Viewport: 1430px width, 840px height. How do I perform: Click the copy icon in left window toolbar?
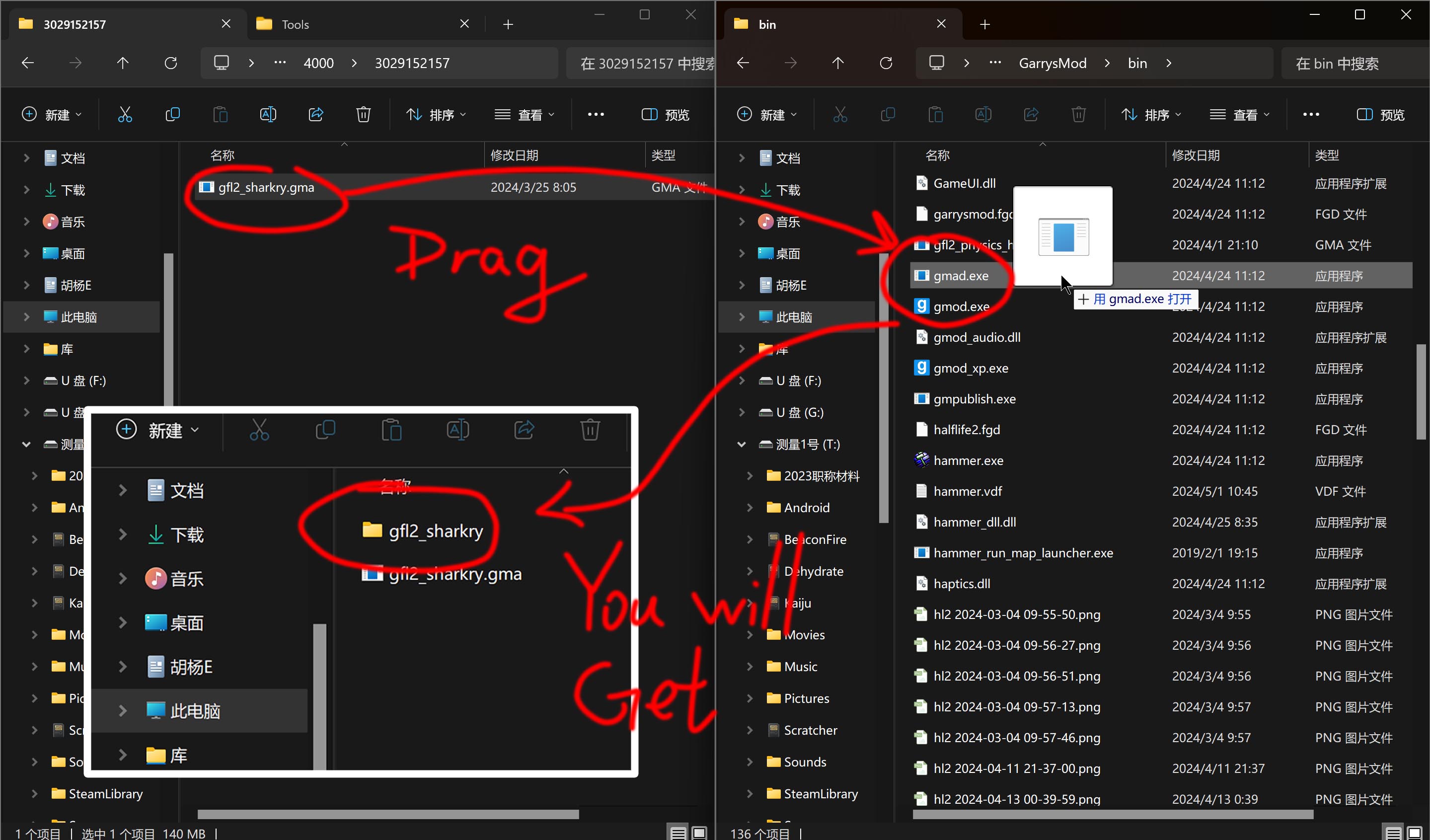[172, 115]
